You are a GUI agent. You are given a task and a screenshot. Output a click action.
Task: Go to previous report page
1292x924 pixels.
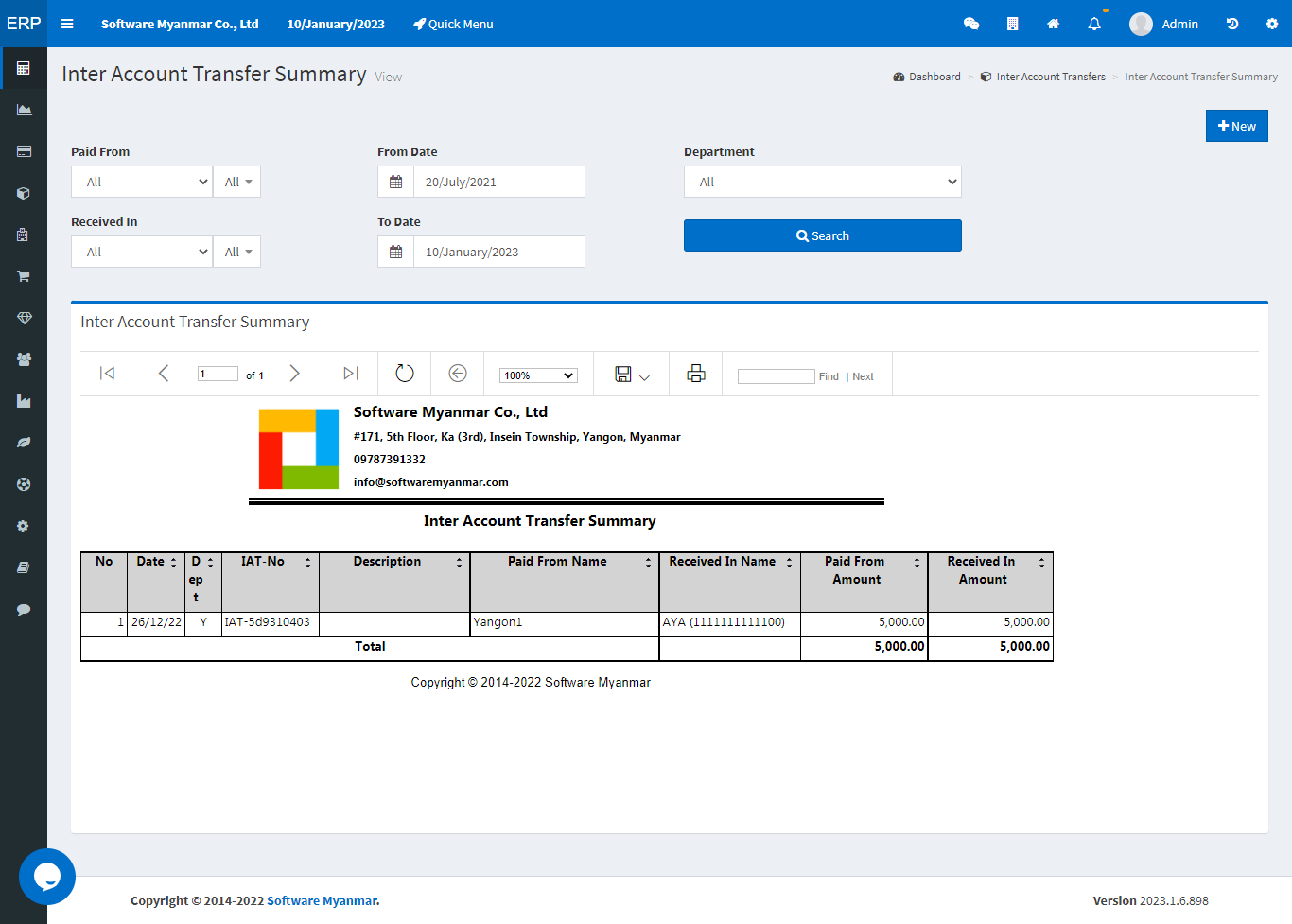pos(164,374)
